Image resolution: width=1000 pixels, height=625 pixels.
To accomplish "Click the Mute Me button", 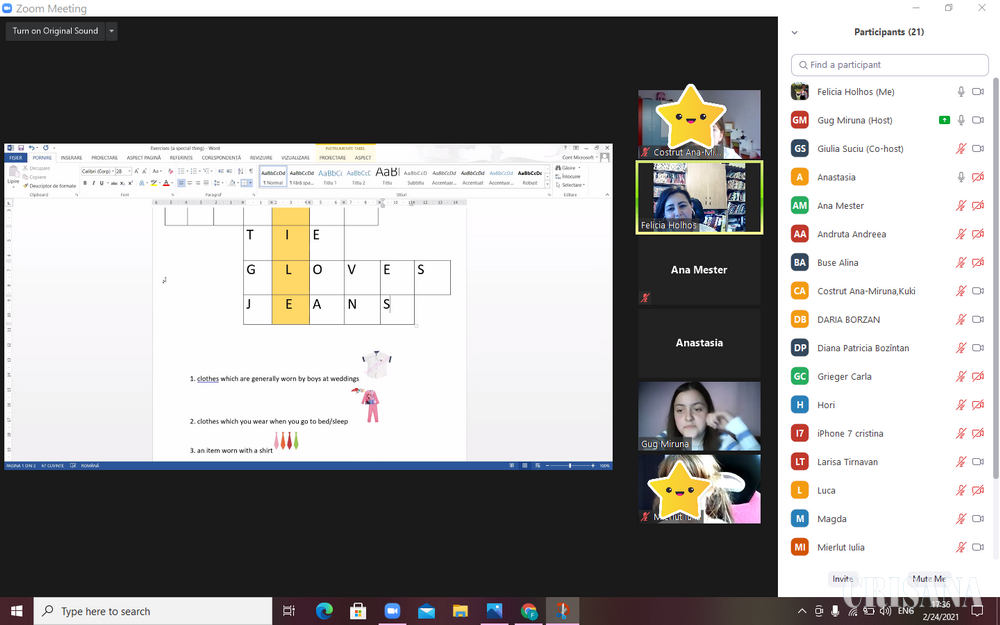I will [927, 579].
